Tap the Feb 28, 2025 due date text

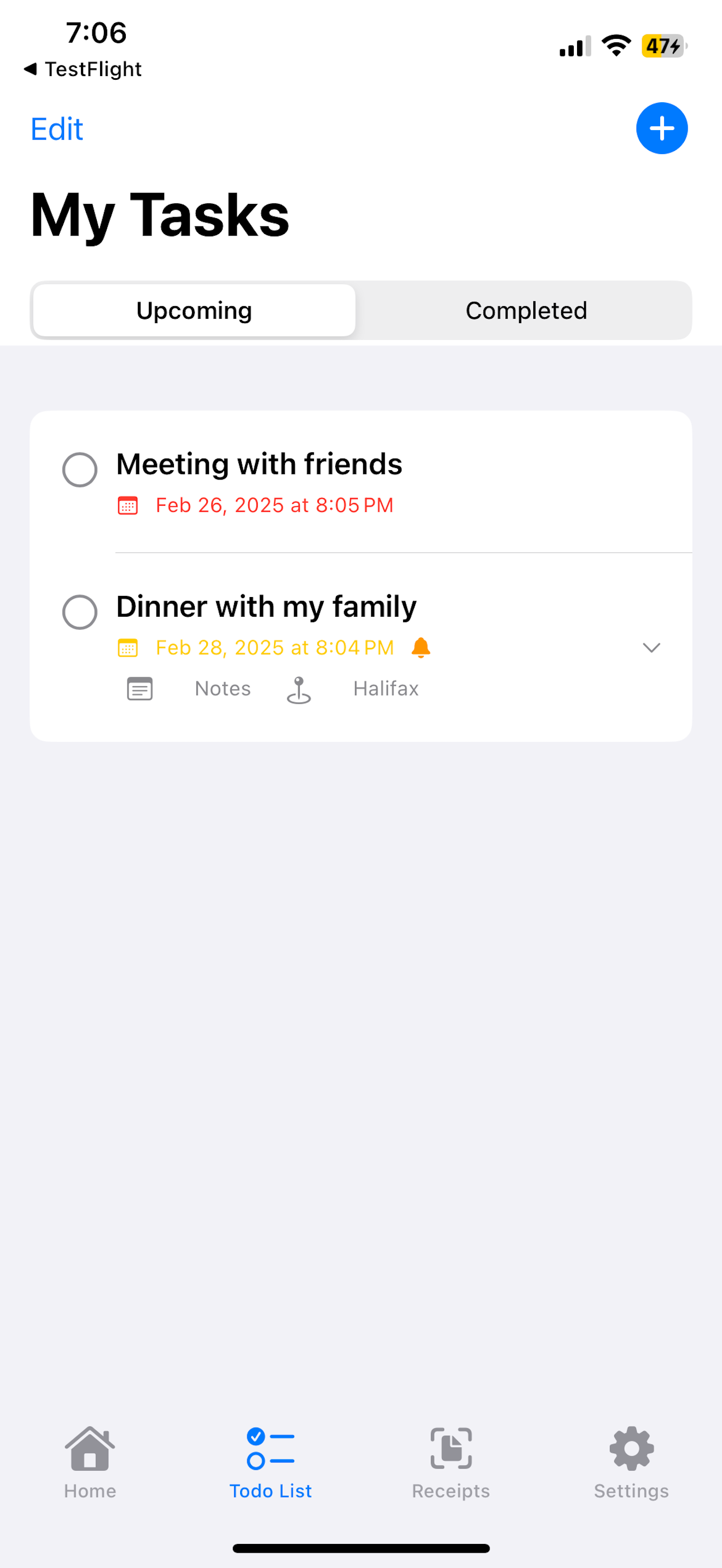click(275, 648)
